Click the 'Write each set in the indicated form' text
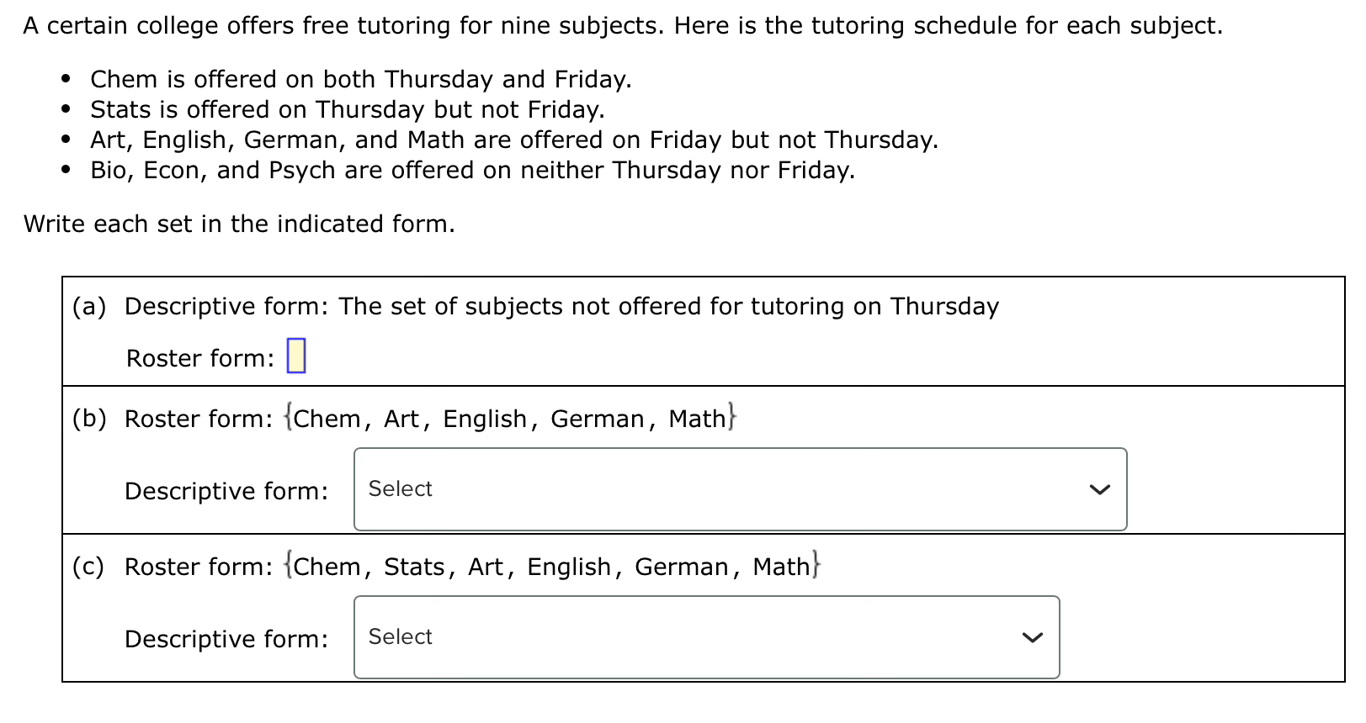This screenshot has width=1366, height=723. click(x=239, y=224)
